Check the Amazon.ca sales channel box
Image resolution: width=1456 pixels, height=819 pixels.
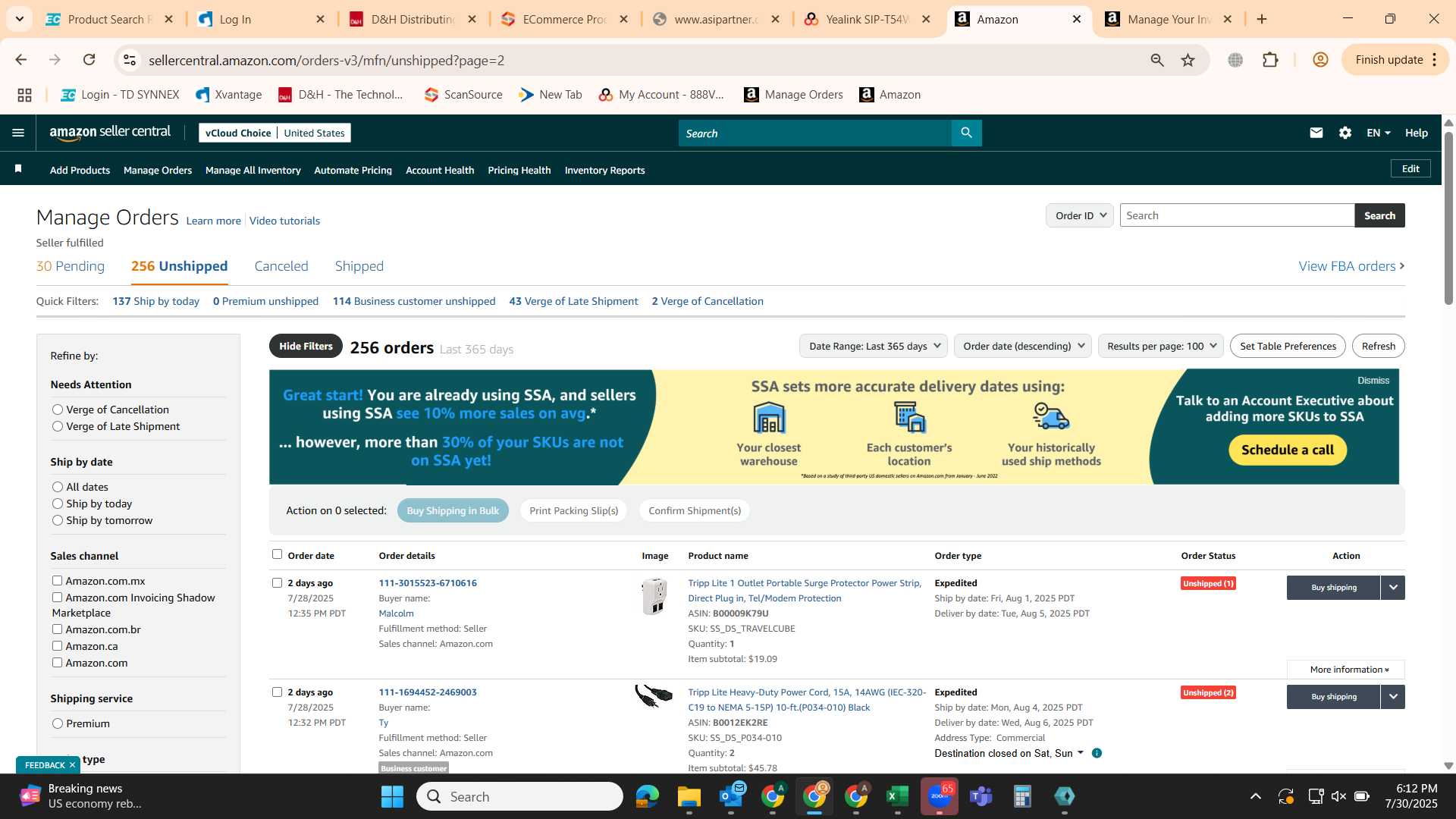57,646
